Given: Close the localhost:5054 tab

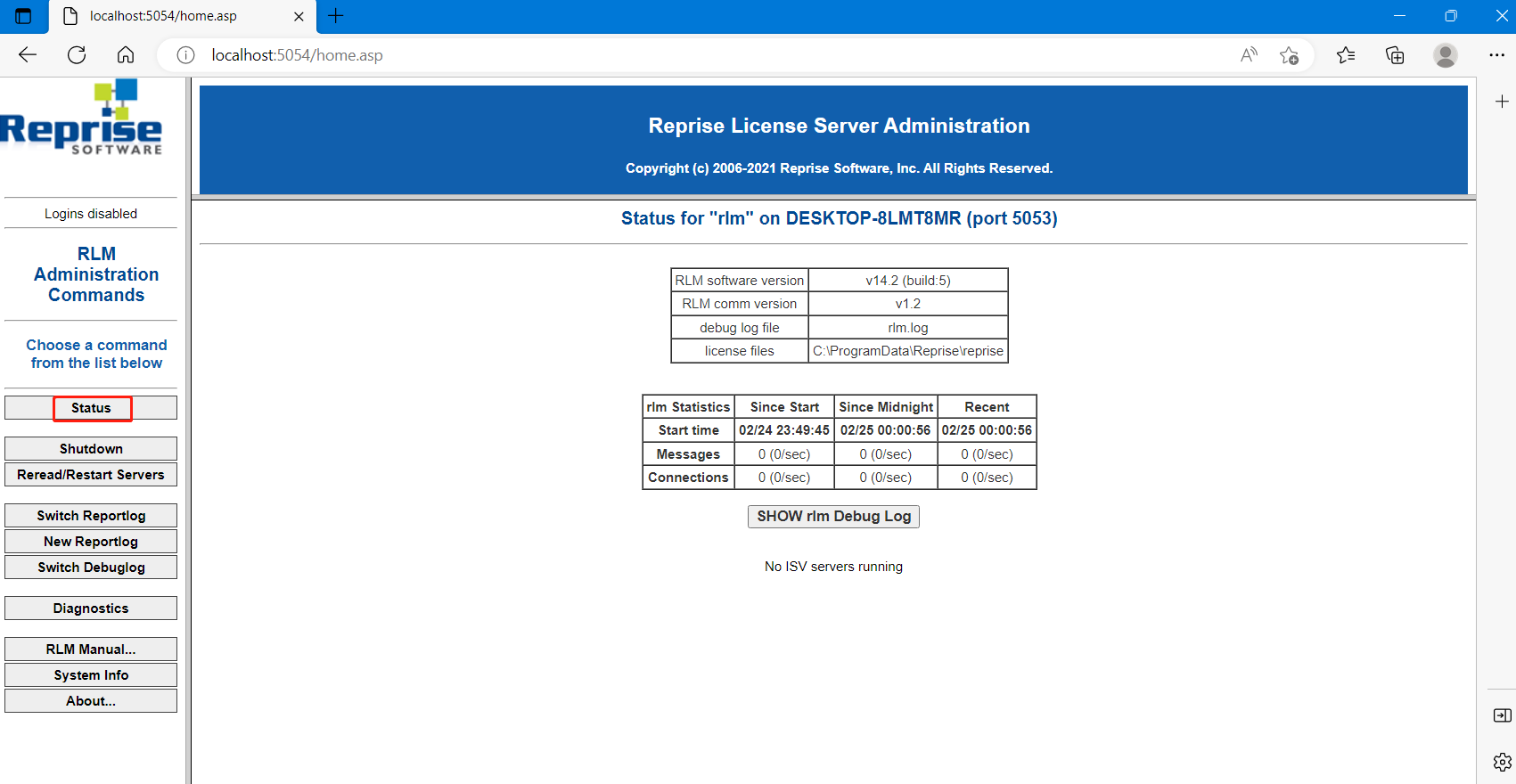Looking at the screenshot, I should coord(299,16).
